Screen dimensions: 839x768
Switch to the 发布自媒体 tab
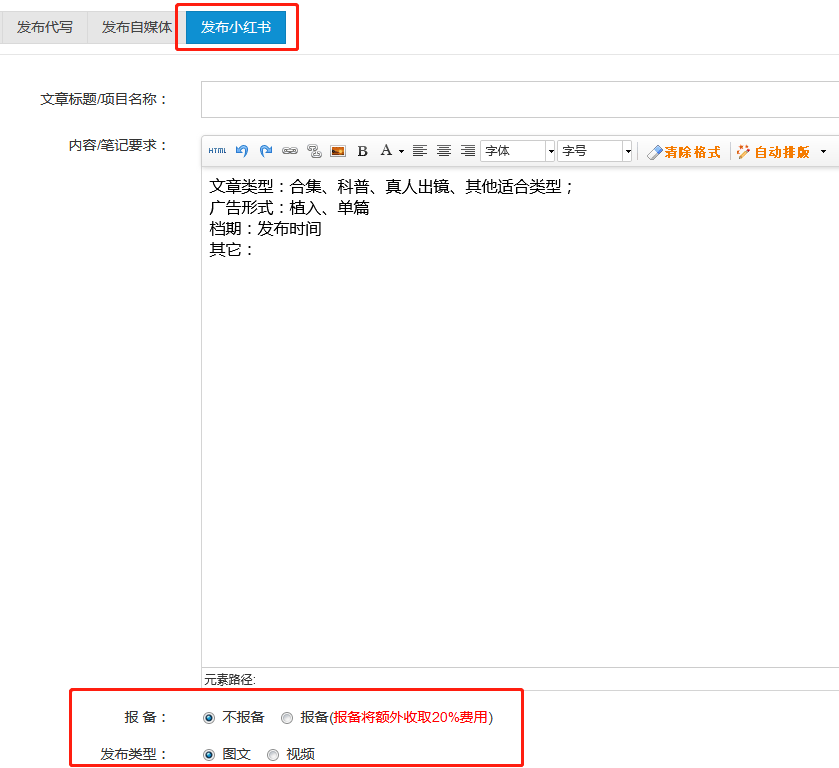pyautogui.click(x=137, y=27)
